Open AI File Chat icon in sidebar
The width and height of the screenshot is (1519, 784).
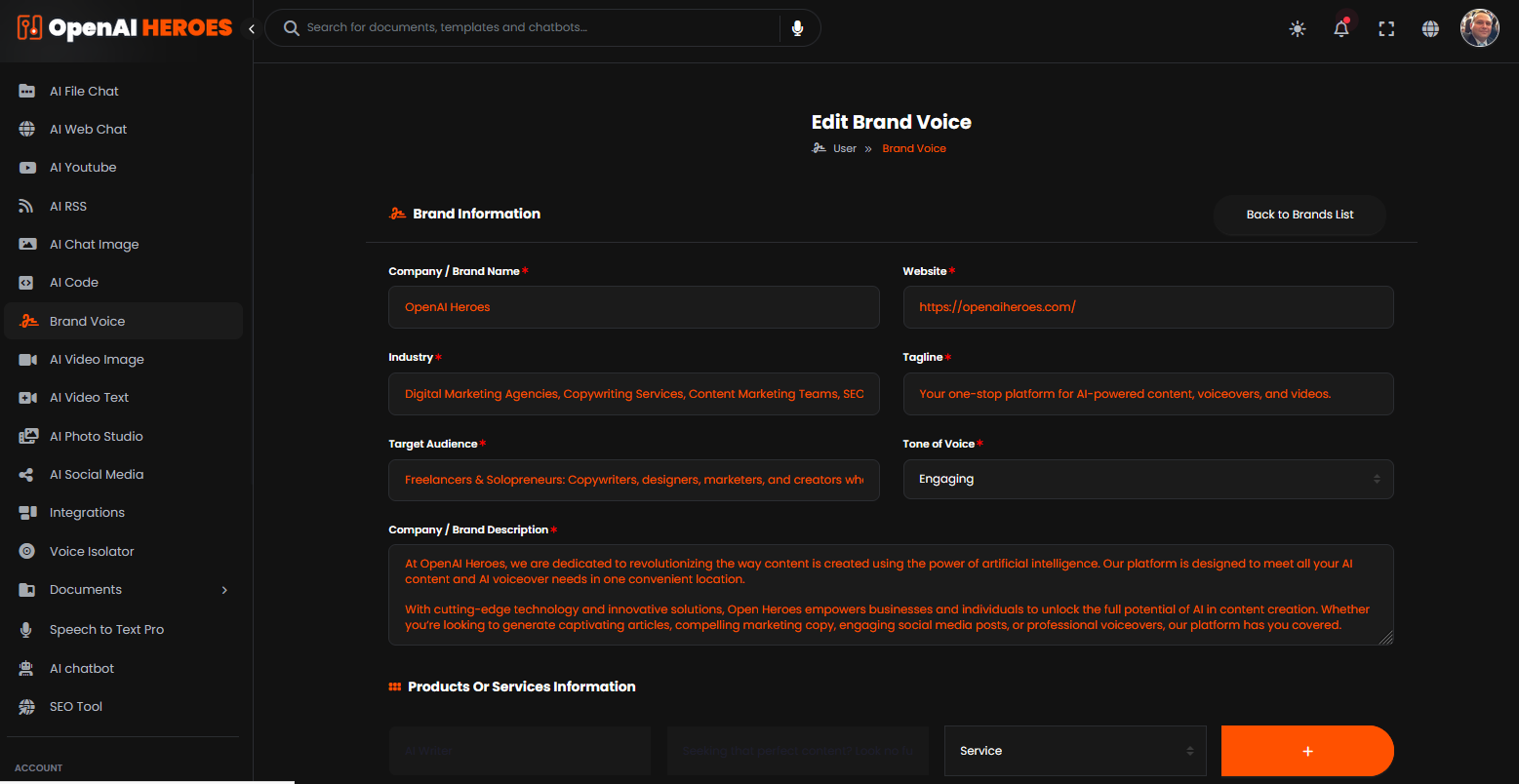coord(27,91)
